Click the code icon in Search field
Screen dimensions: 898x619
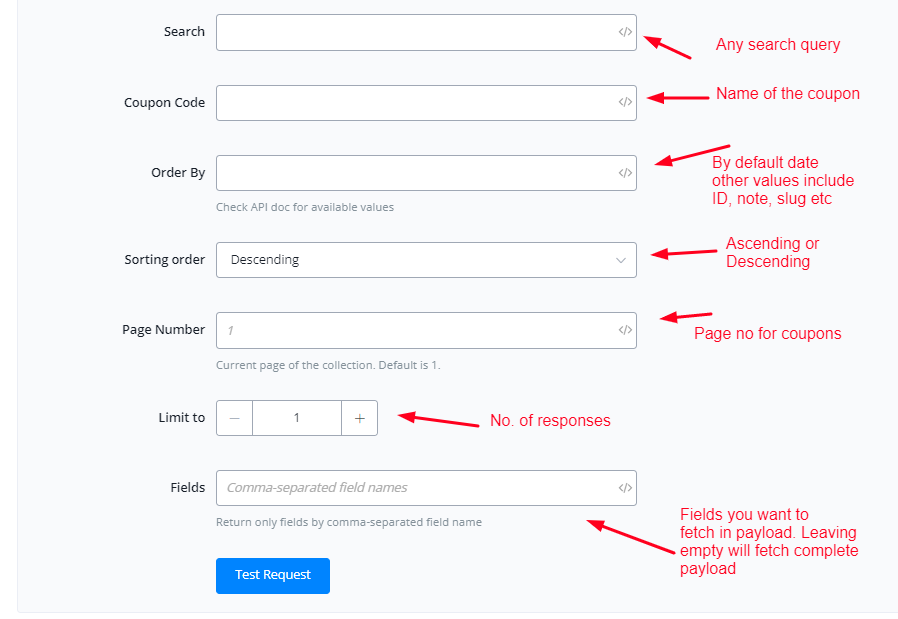coord(625,32)
